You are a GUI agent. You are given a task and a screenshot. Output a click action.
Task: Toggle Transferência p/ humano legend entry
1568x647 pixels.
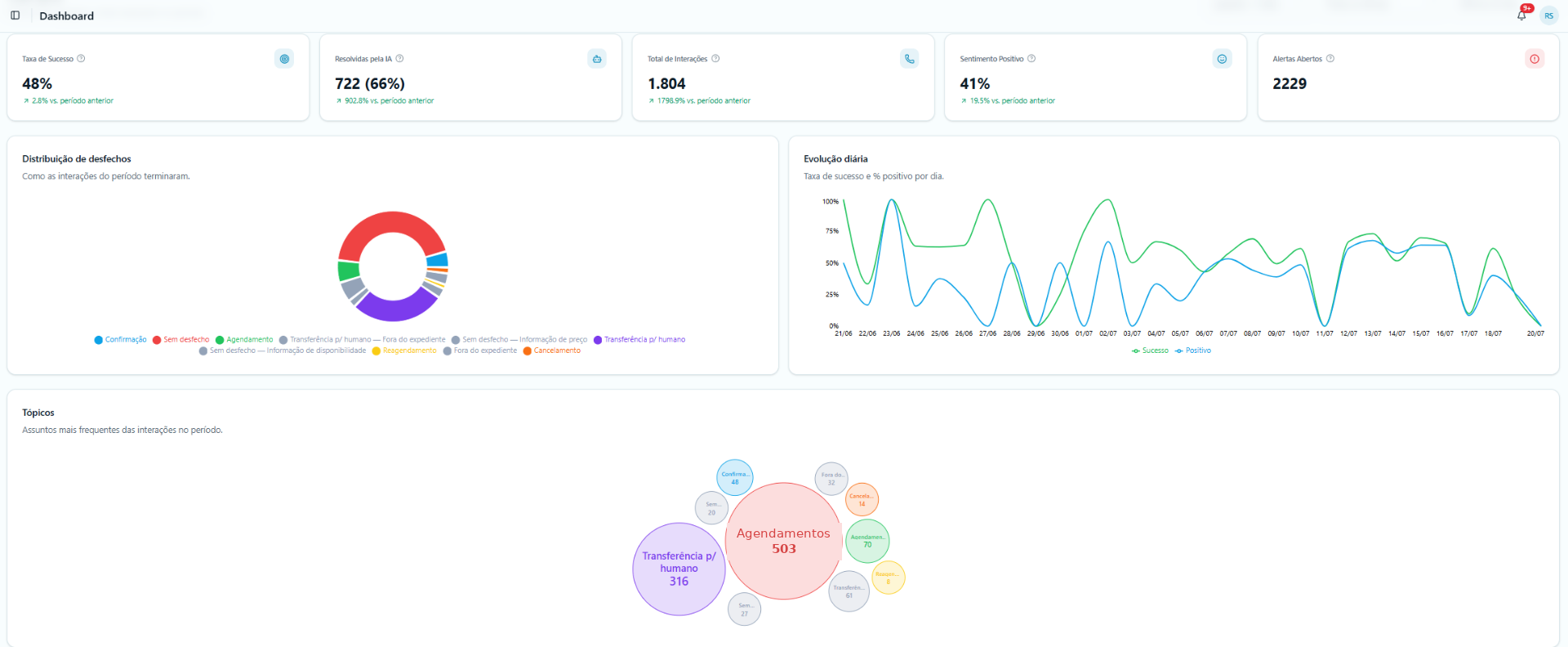[639, 340]
